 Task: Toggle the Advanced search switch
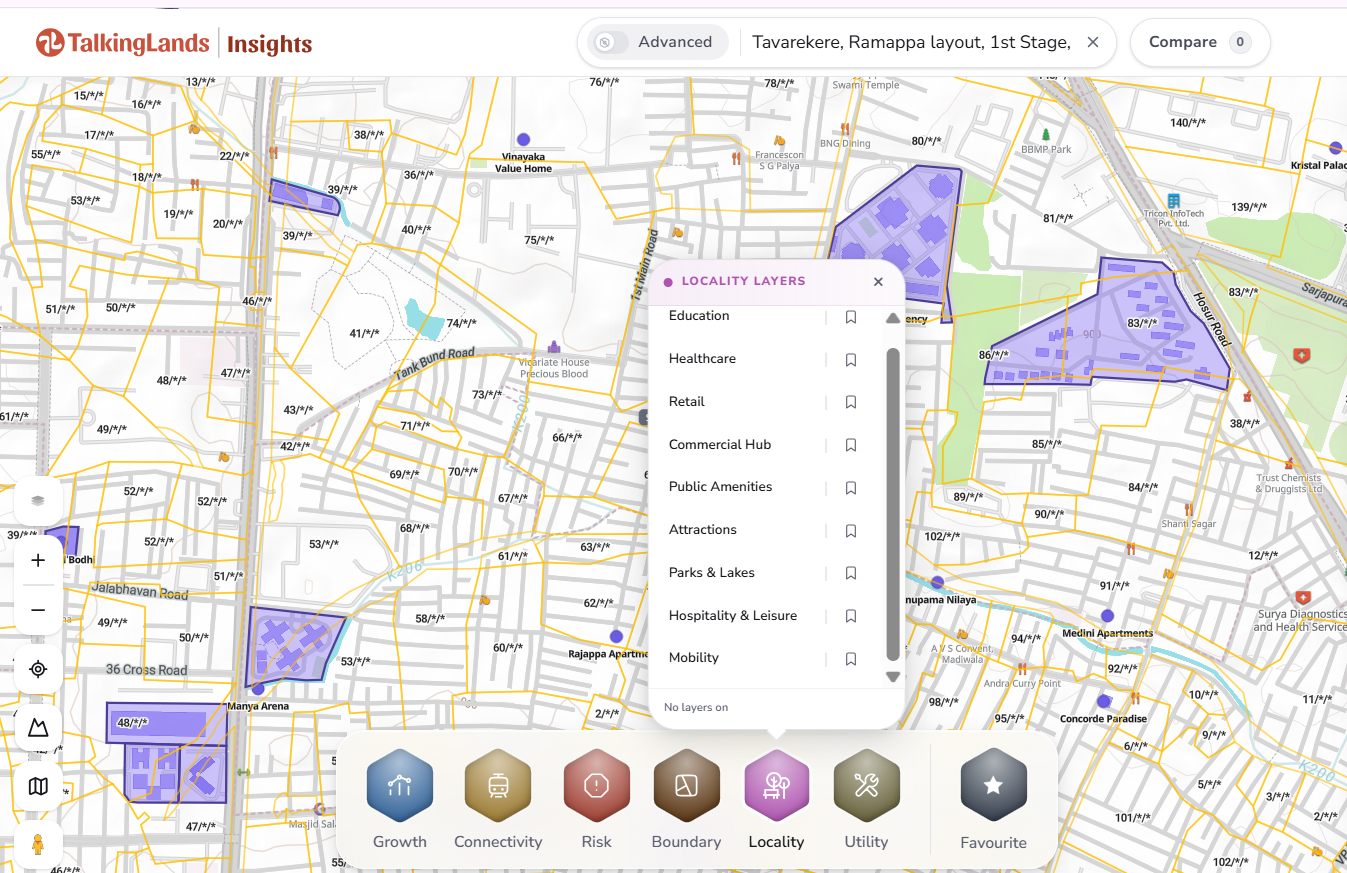pos(611,42)
